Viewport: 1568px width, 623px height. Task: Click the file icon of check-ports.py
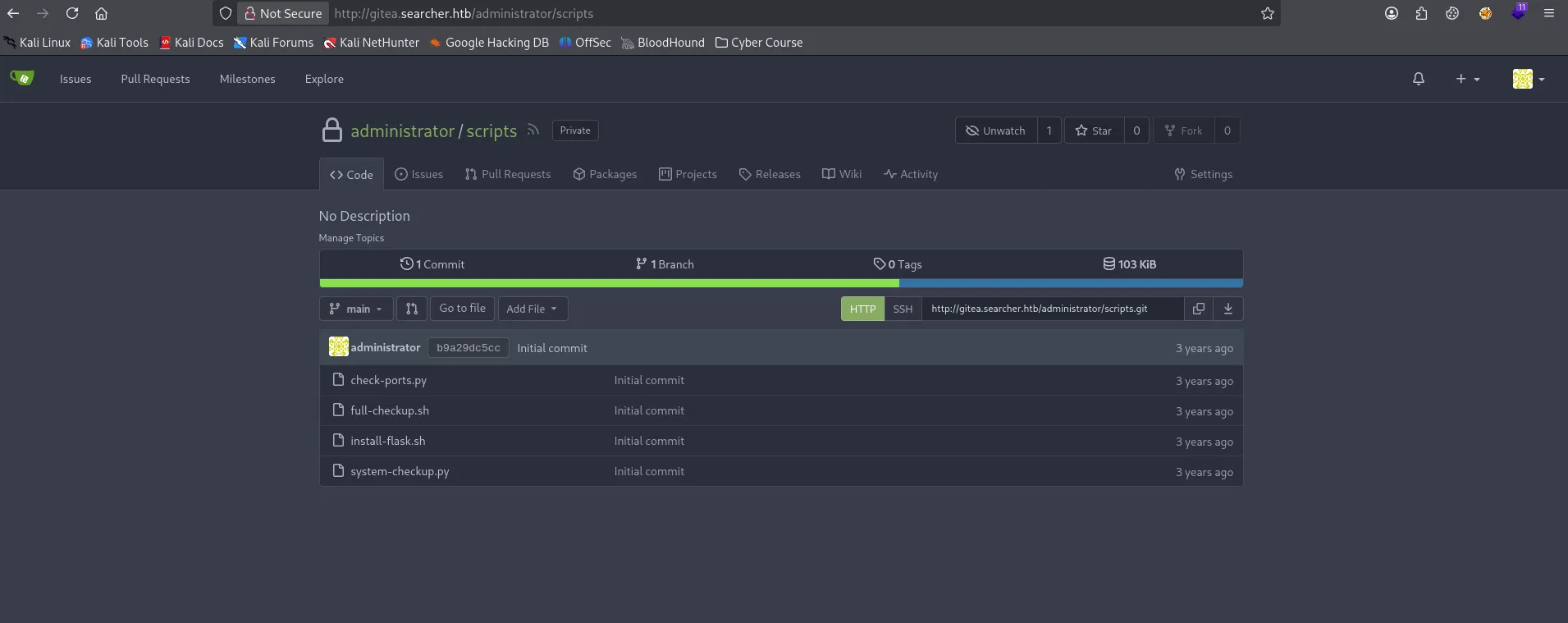338,379
